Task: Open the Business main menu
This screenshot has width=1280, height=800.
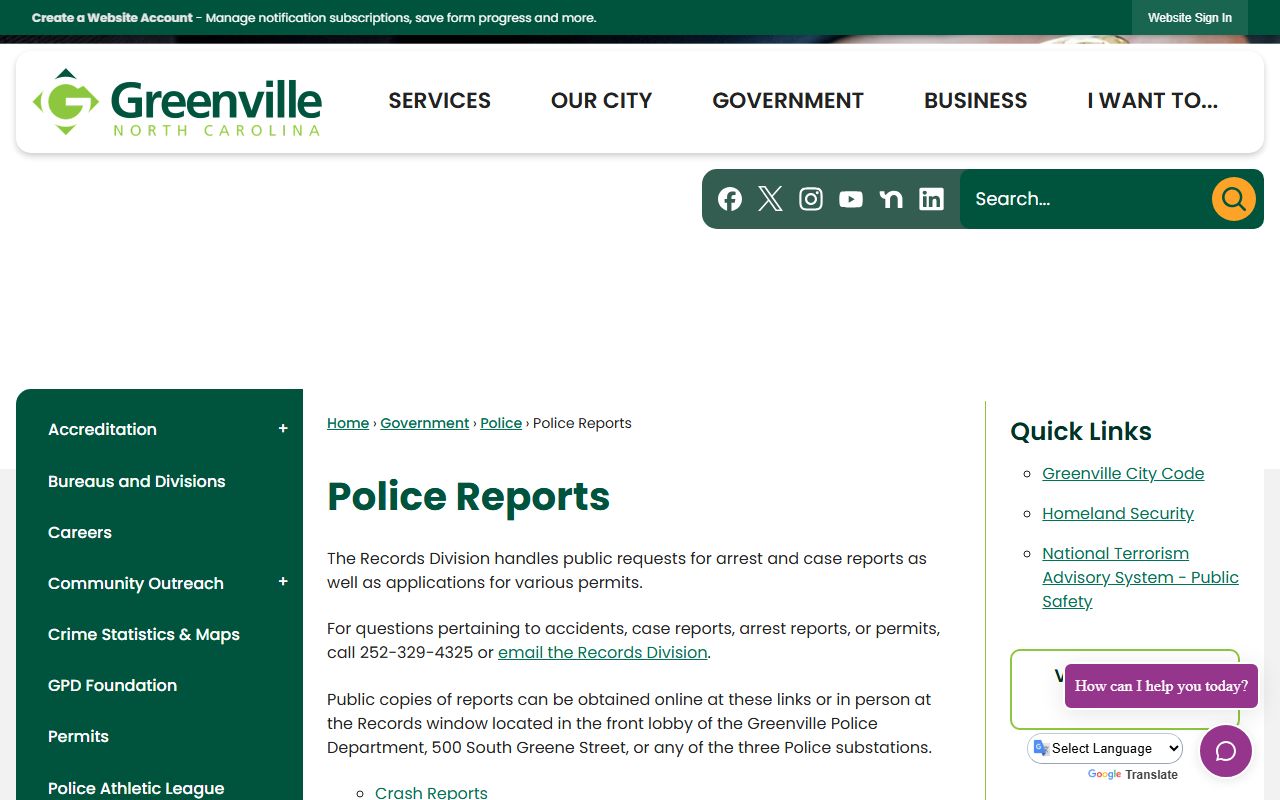Action: 975,101
